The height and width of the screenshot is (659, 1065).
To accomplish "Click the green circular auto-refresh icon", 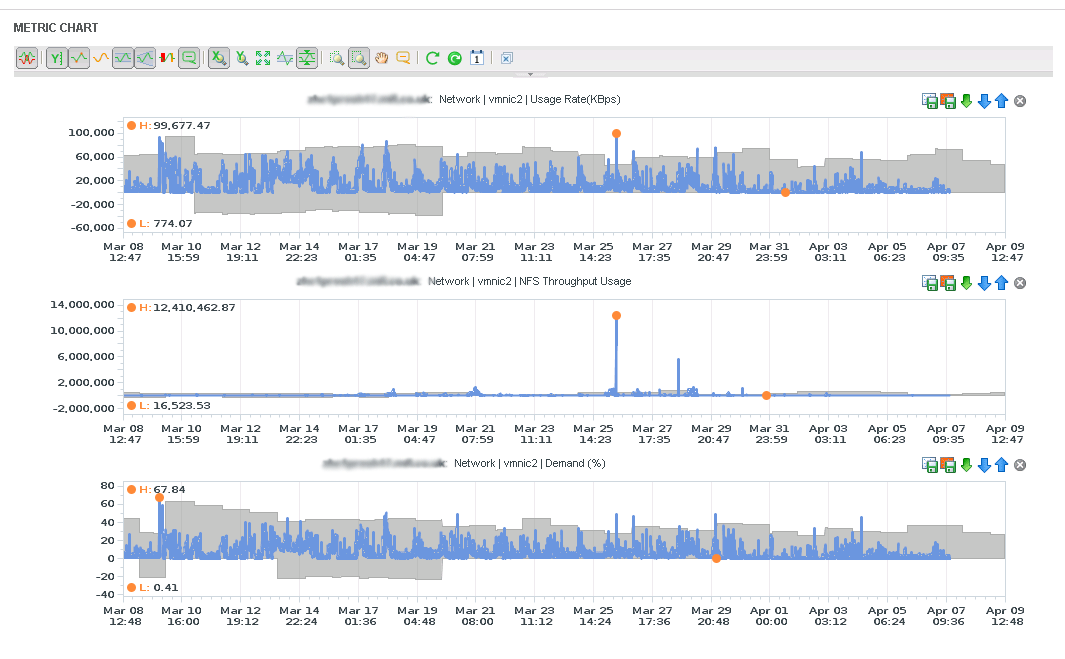I will (x=454, y=59).
